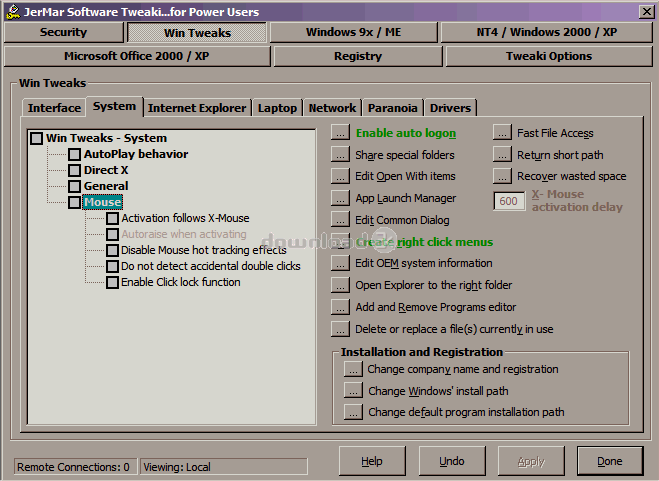Viewport: 659px width, 481px height.
Task: Select the Interface sub-tab
Action: point(54,108)
